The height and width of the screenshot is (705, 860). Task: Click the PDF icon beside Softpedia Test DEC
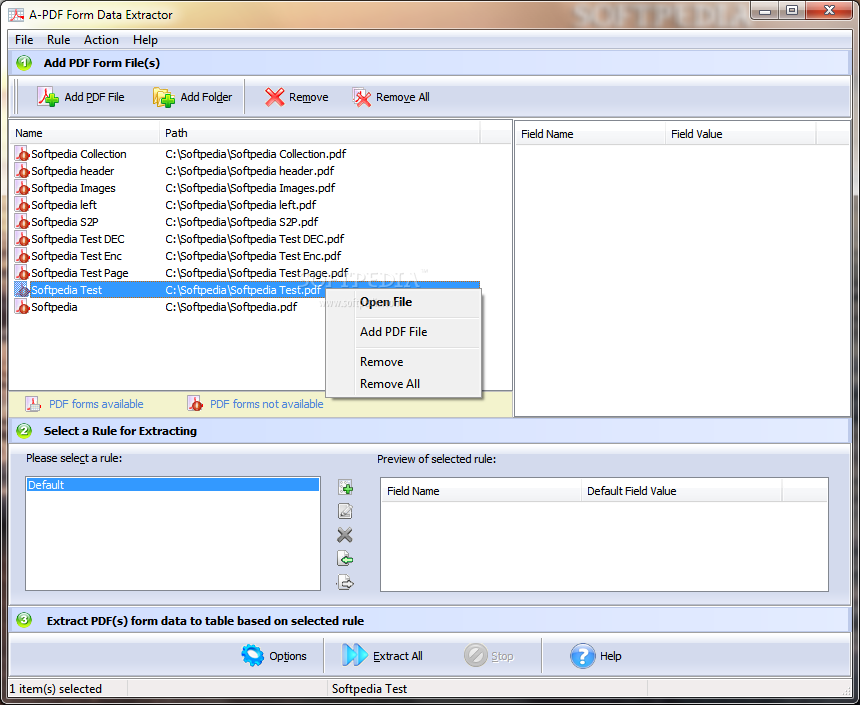click(22, 239)
